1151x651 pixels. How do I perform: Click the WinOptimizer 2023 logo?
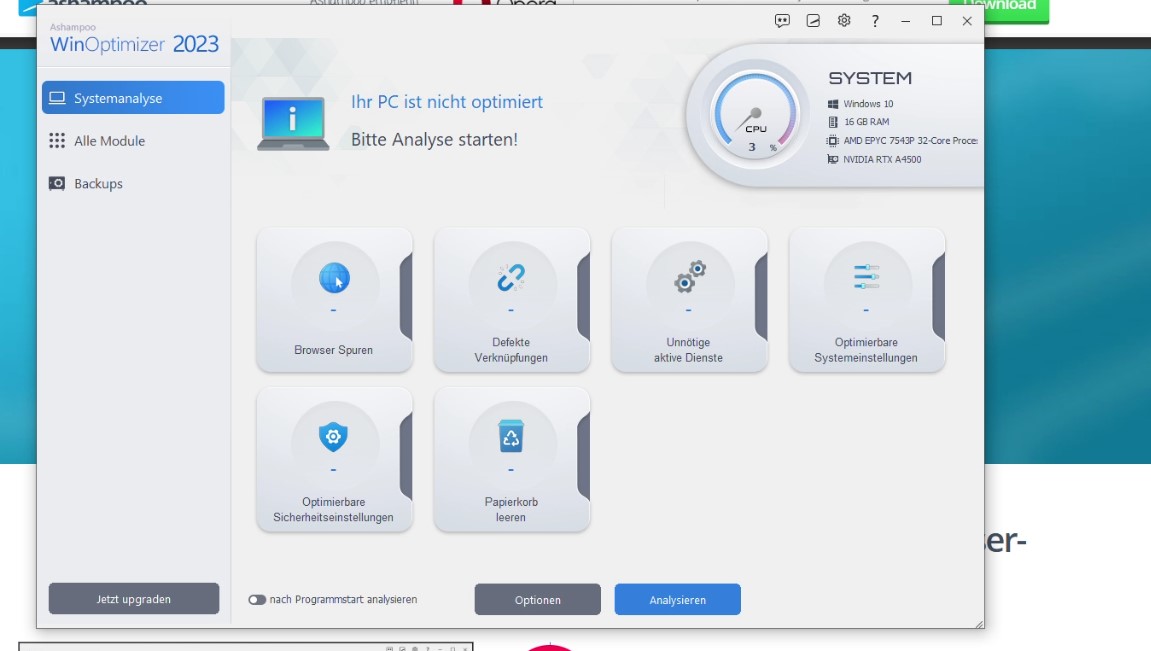(x=134, y=39)
